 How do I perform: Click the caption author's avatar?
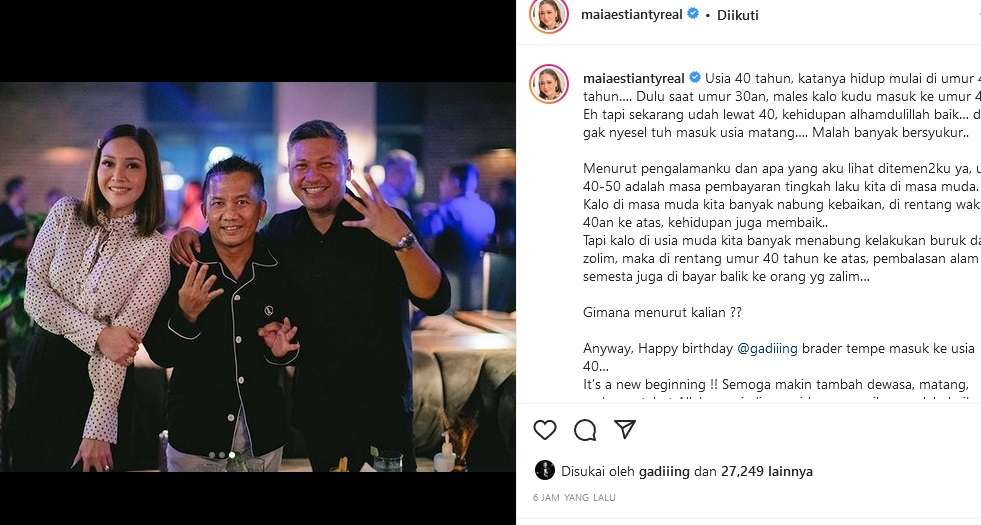pyautogui.click(x=549, y=83)
